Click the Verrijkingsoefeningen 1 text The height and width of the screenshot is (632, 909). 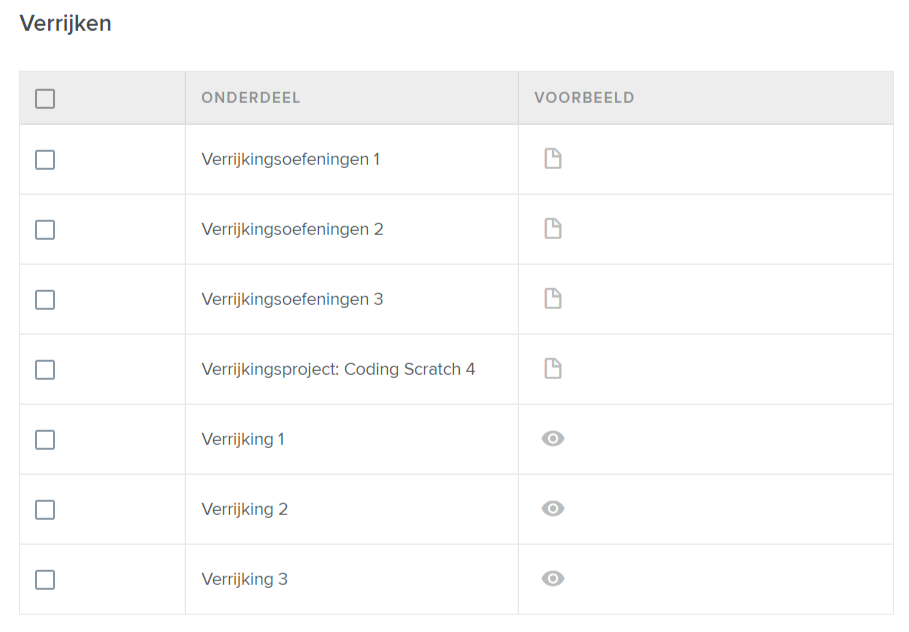pos(290,159)
